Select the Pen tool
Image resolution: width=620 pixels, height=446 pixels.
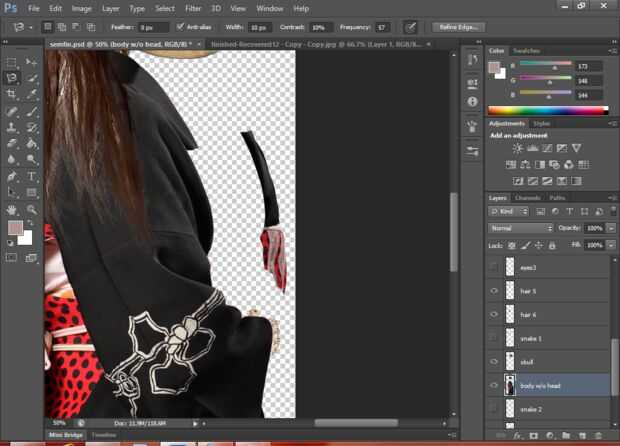click(x=11, y=176)
